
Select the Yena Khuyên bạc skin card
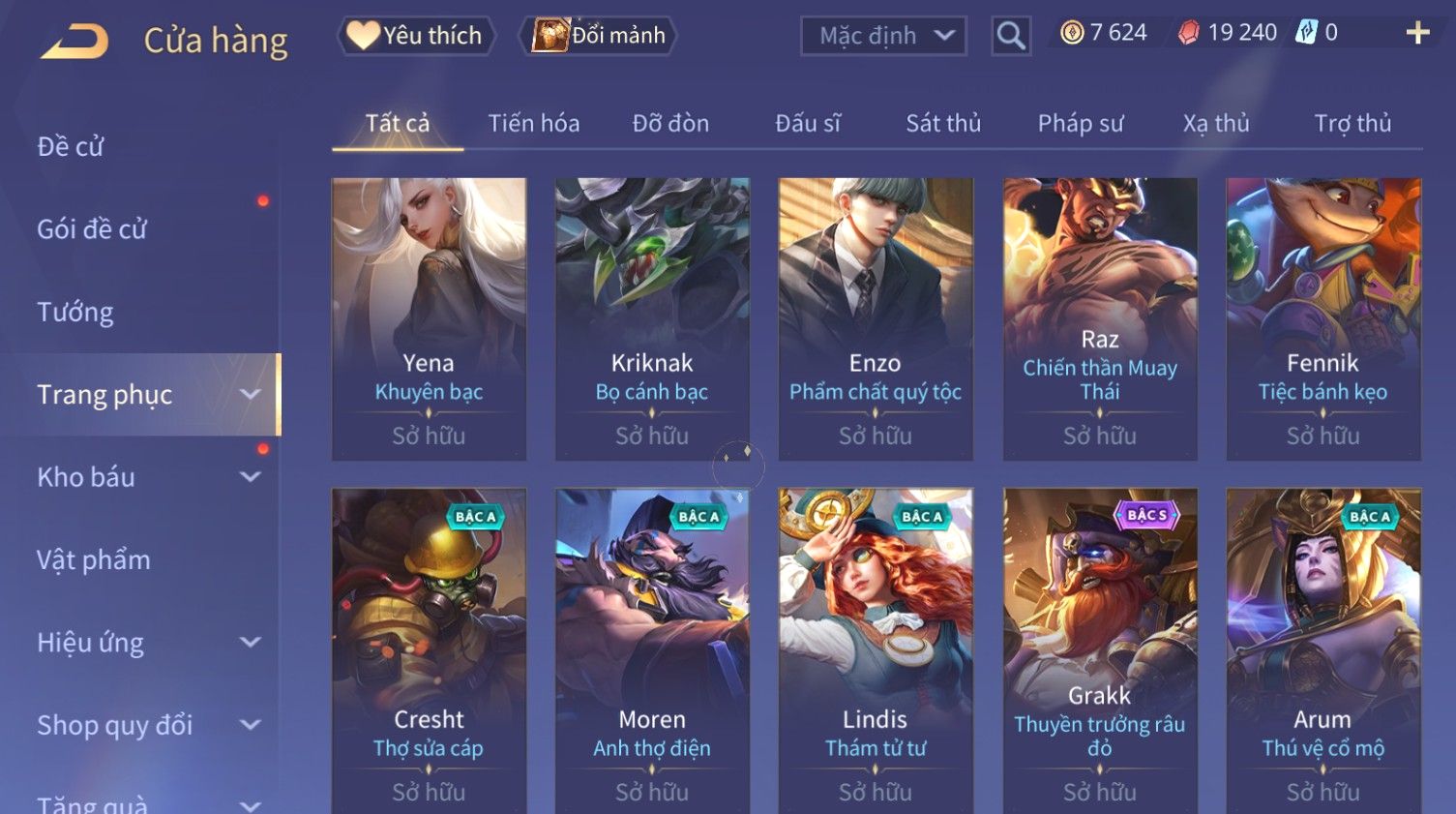[429, 318]
